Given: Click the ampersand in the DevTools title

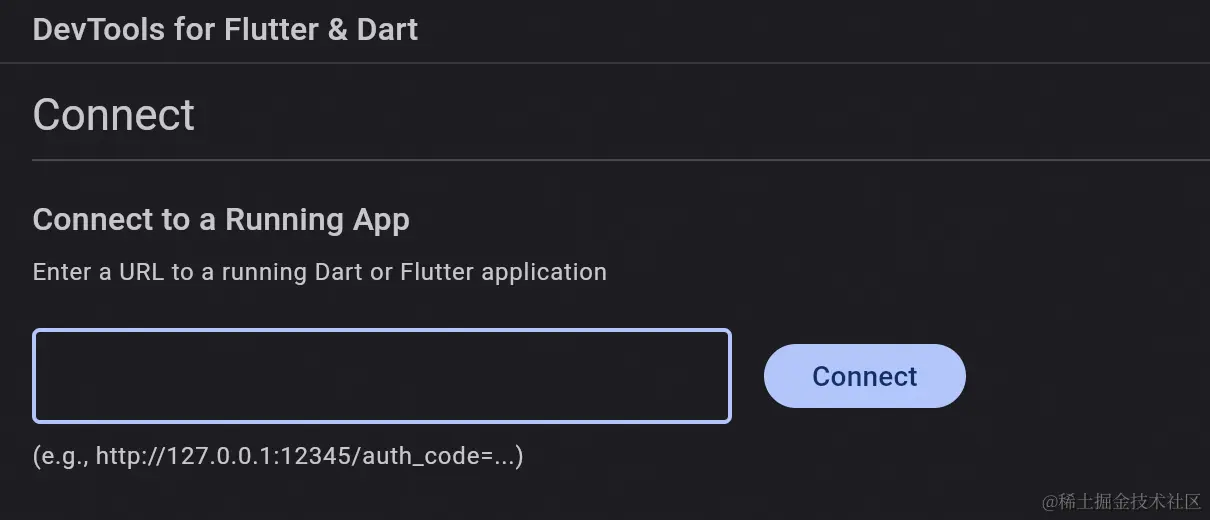Looking at the screenshot, I should pos(336,30).
